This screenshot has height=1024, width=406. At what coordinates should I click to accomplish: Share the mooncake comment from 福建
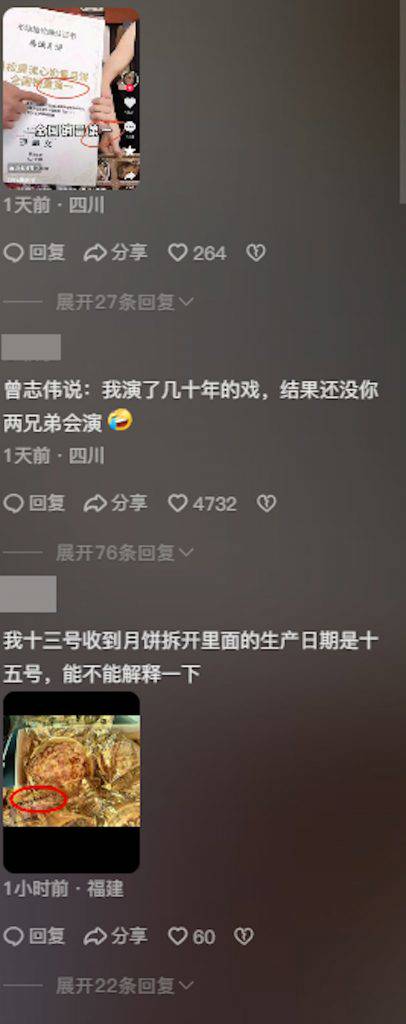click(116, 937)
